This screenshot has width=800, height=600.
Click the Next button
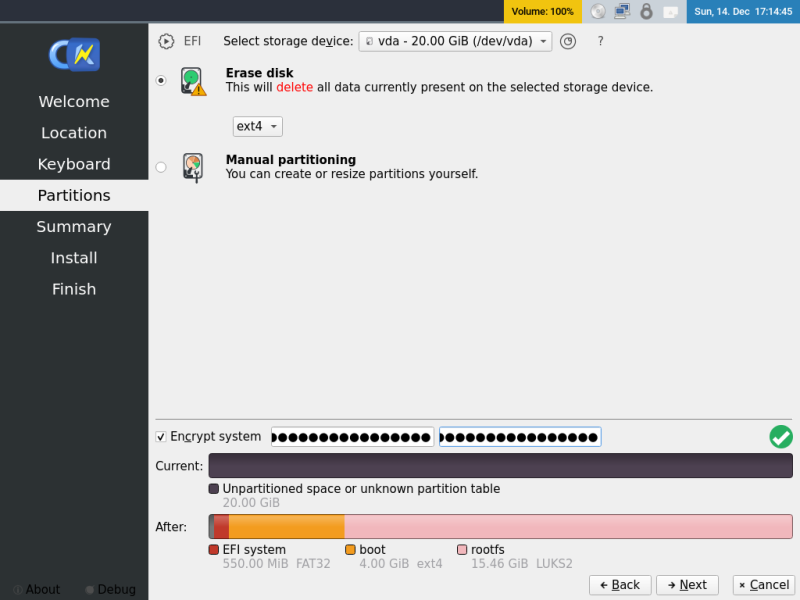click(x=687, y=585)
